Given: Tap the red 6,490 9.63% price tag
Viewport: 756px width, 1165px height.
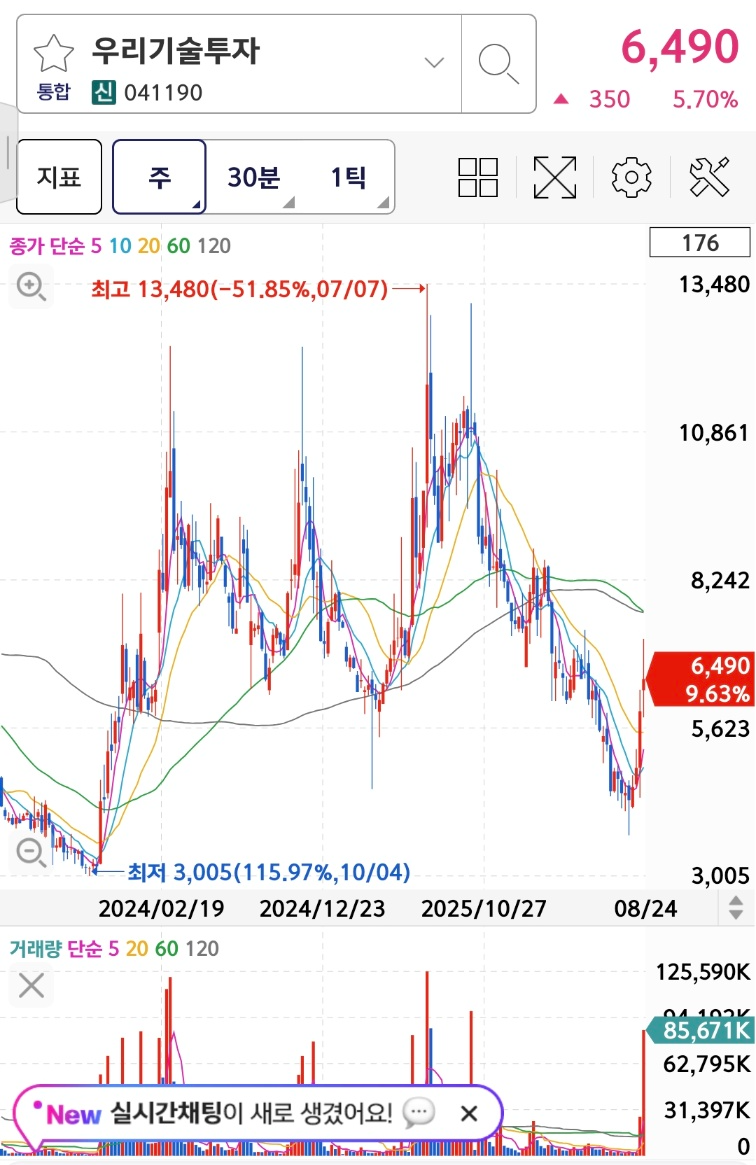Looking at the screenshot, I should 702,679.
